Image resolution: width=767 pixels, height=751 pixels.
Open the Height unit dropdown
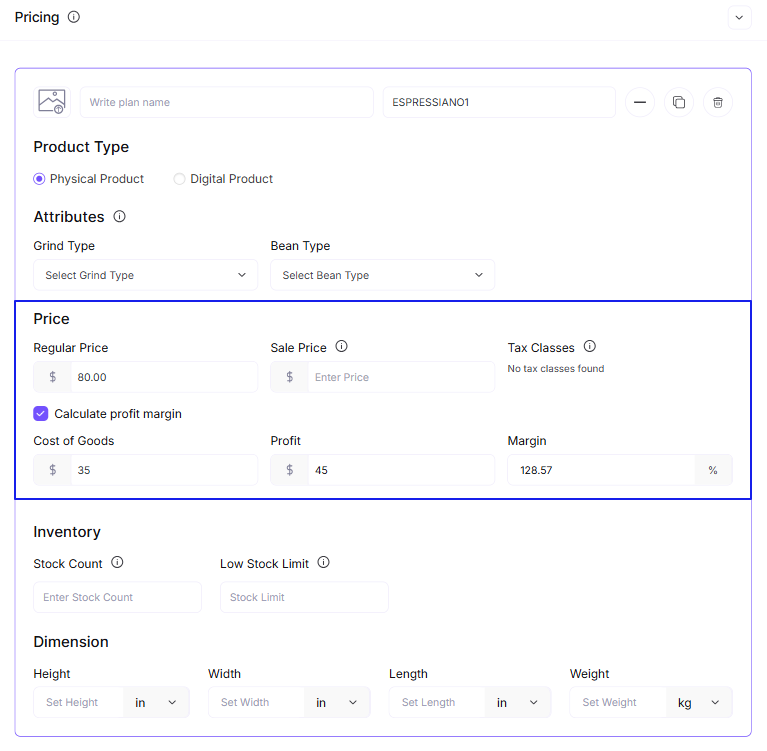(157, 703)
